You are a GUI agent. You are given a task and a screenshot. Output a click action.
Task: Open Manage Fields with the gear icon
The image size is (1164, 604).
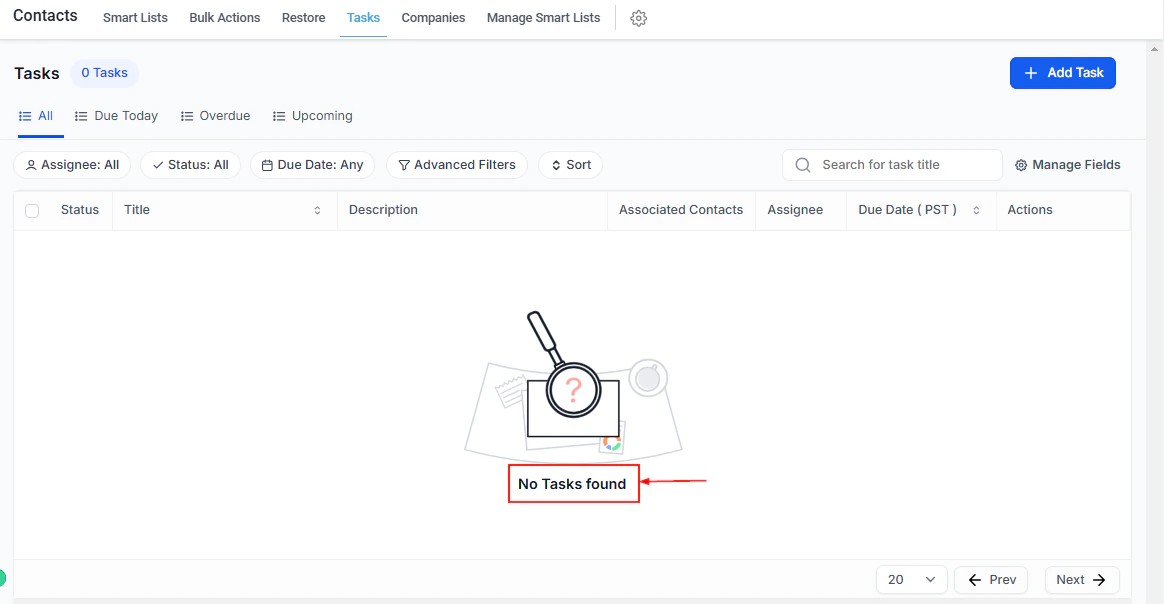[1021, 164]
